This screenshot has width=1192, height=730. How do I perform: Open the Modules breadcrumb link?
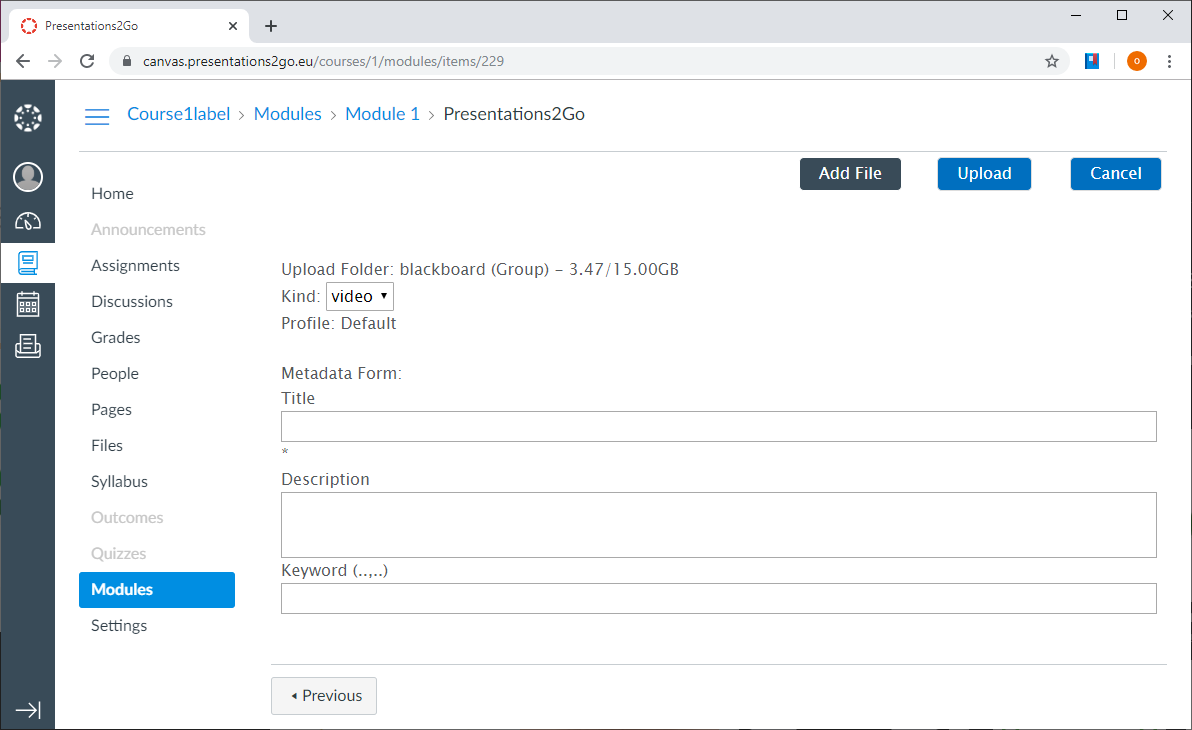(x=287, y=114)
